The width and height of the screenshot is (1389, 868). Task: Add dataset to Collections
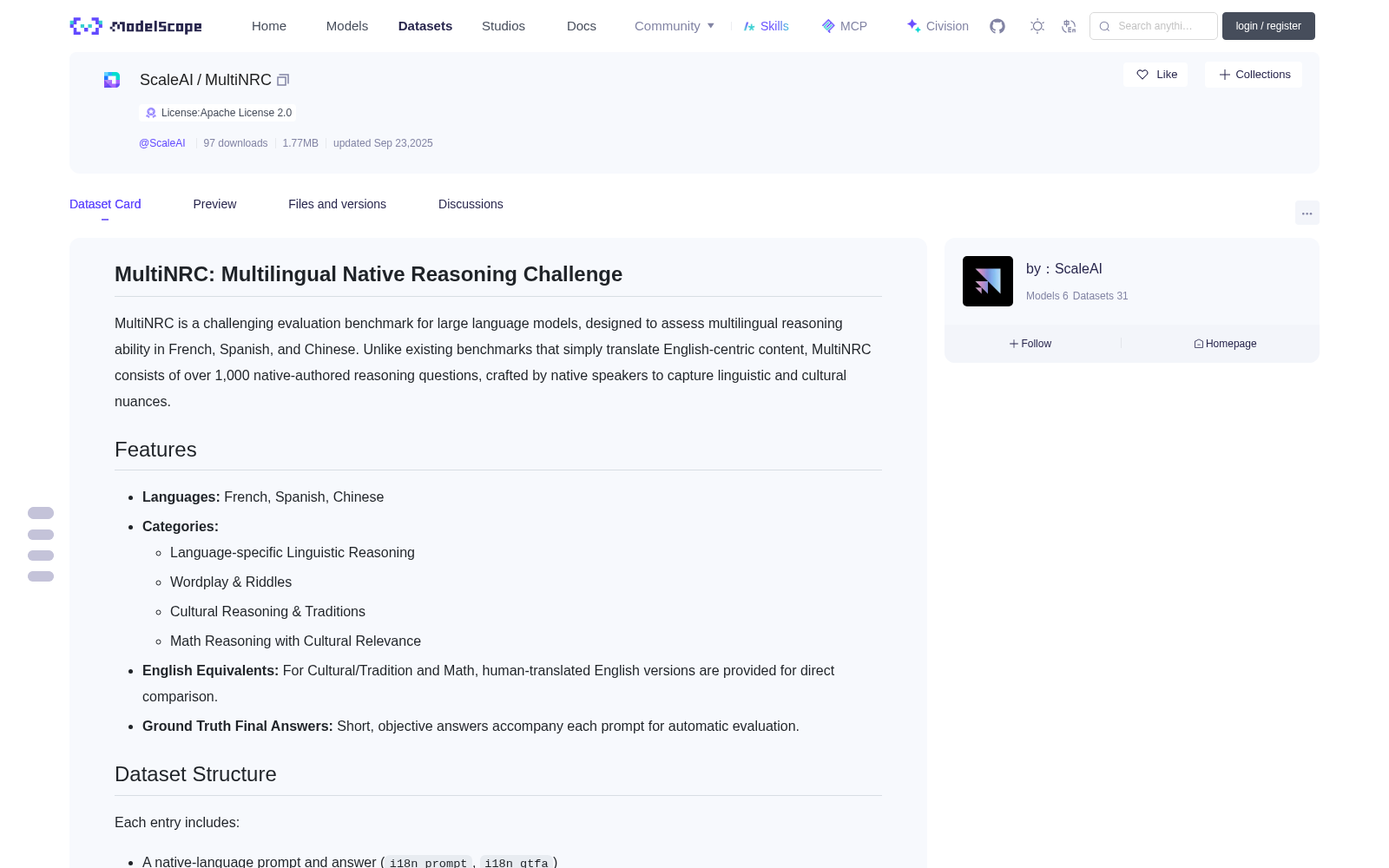click(1254, 75)
